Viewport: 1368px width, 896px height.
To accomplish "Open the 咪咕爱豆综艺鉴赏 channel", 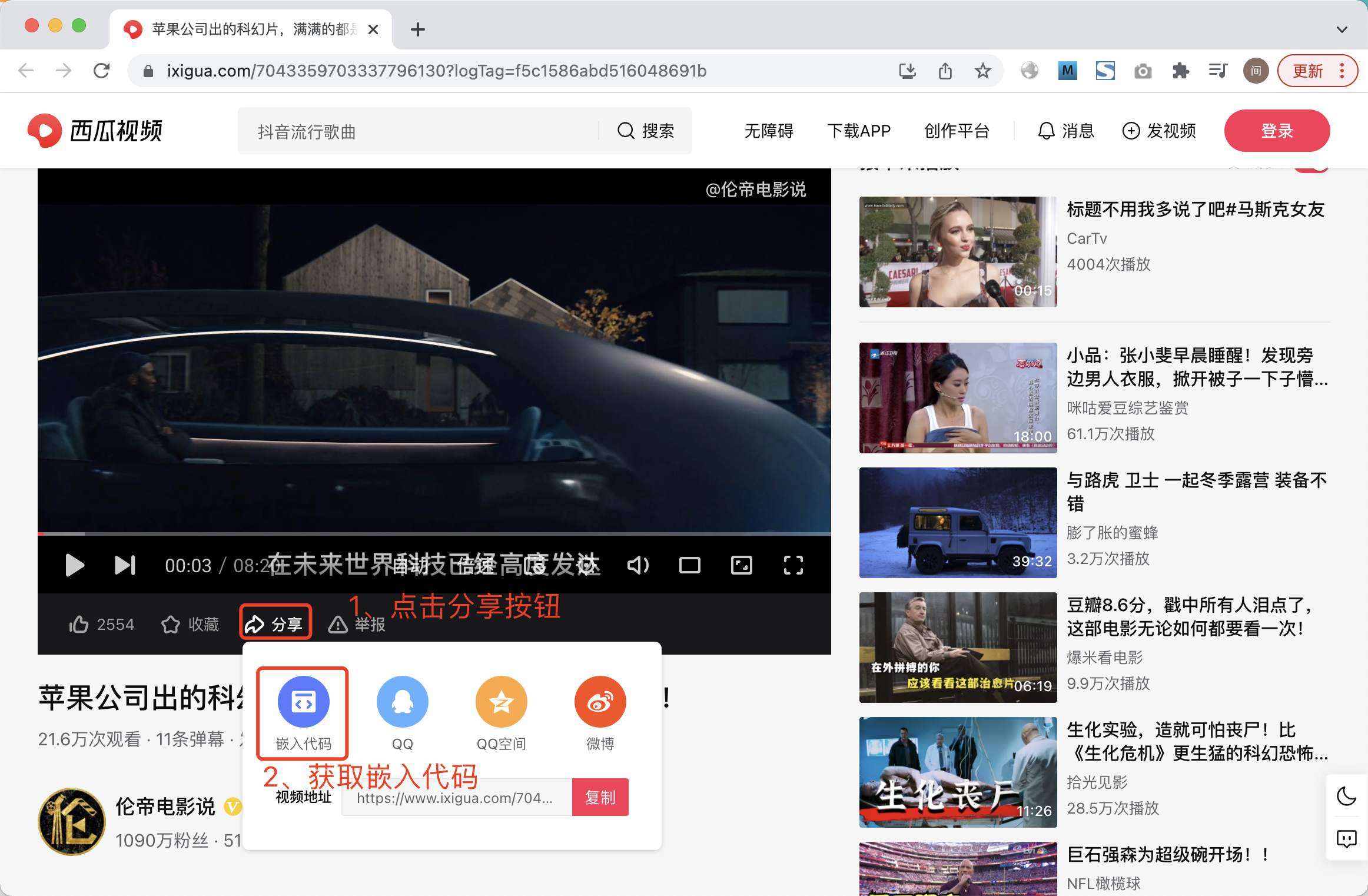I will [1127, 408].
